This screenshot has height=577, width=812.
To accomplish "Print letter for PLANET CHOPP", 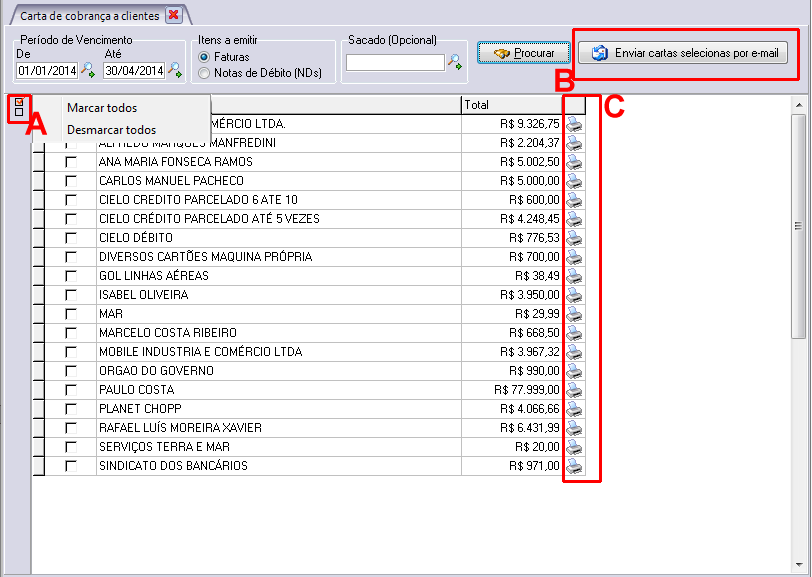I will pos(574,409).
